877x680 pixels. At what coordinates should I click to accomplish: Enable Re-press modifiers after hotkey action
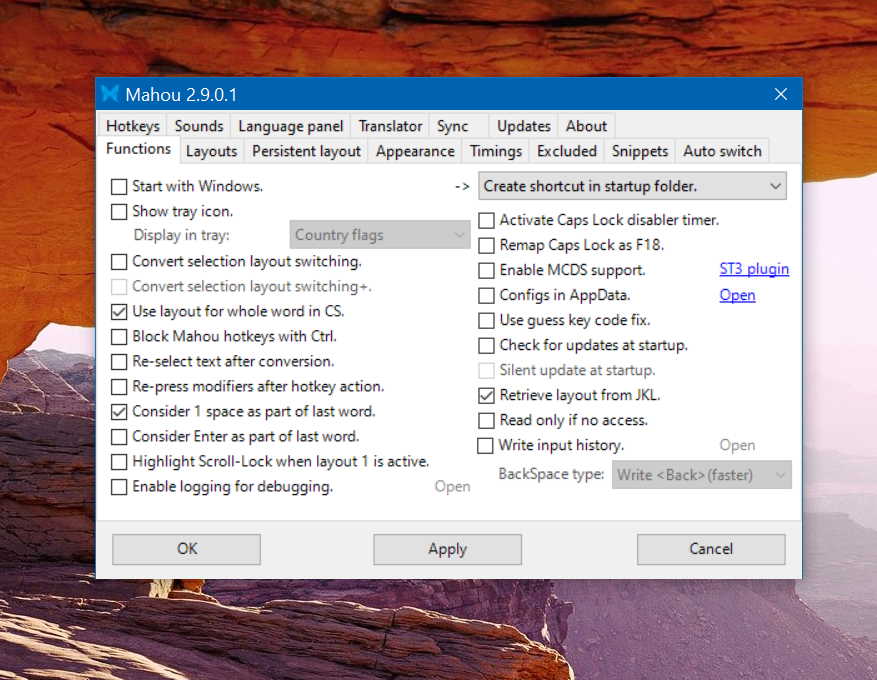click(119, 387)
